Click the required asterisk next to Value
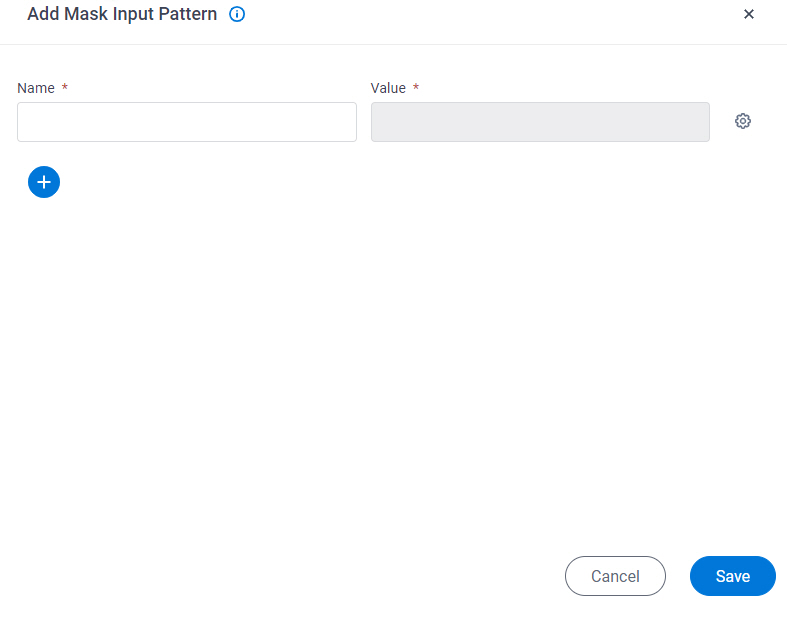This screenshot has width=787, height=620. pos(416,88)
